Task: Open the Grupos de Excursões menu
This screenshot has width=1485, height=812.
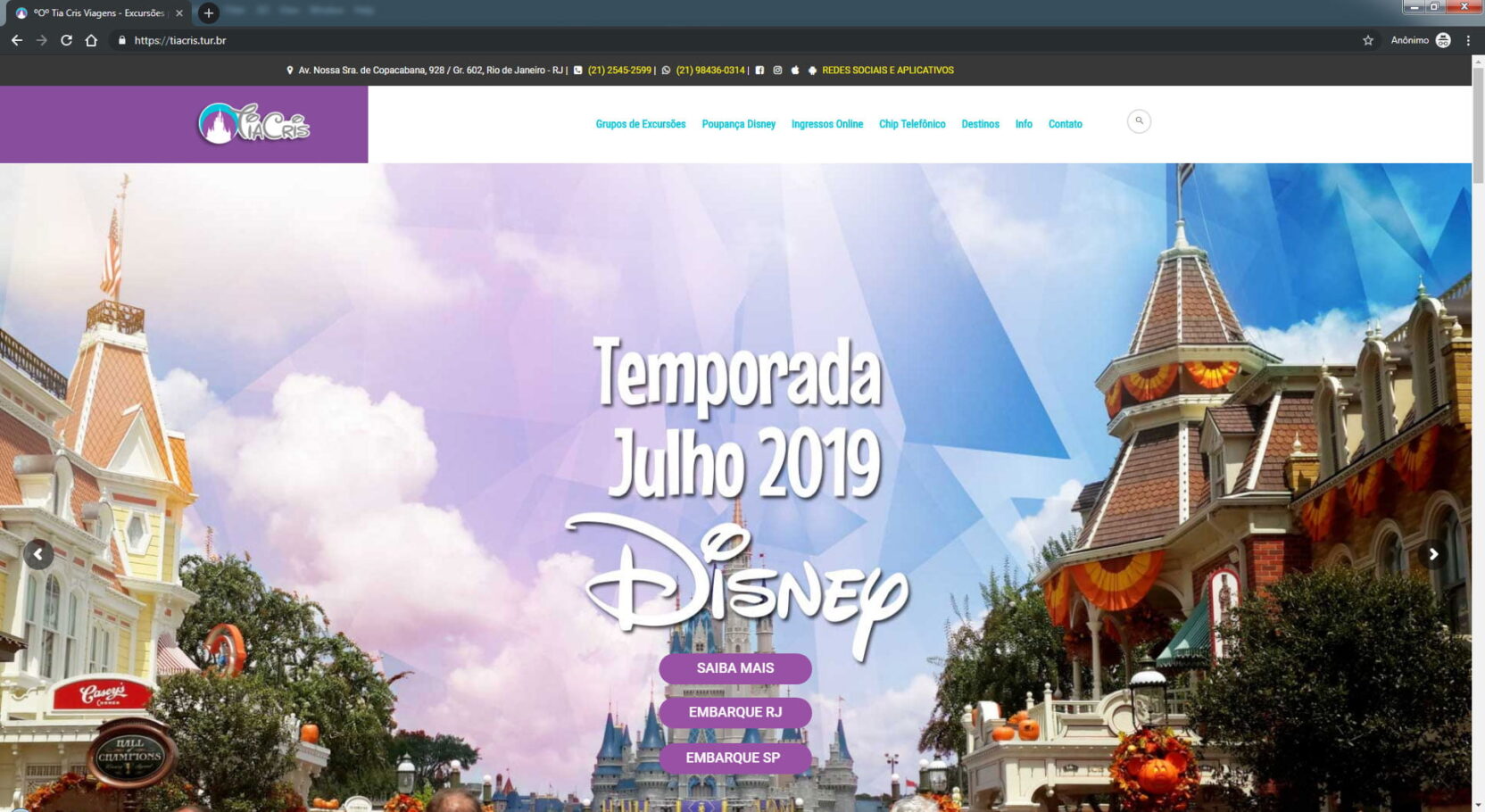Action: pyautogui.click(x=640, y=124)
